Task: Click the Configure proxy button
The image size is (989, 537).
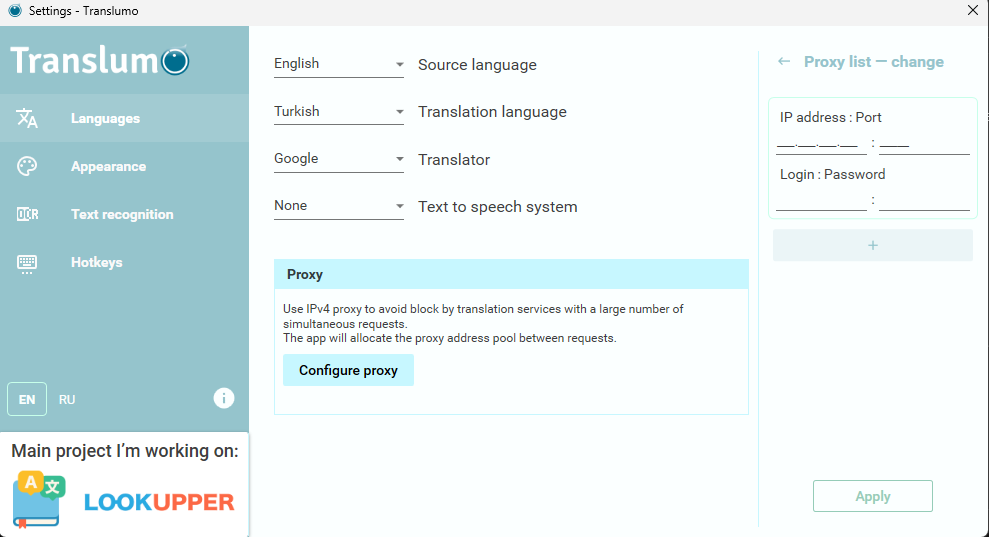Action: 348,370
